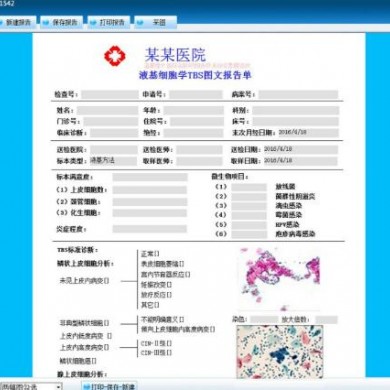The width and height of the screenshot is (390, 390).
Task: Click the 末次月经日期 date field
Action: [308, 133]
